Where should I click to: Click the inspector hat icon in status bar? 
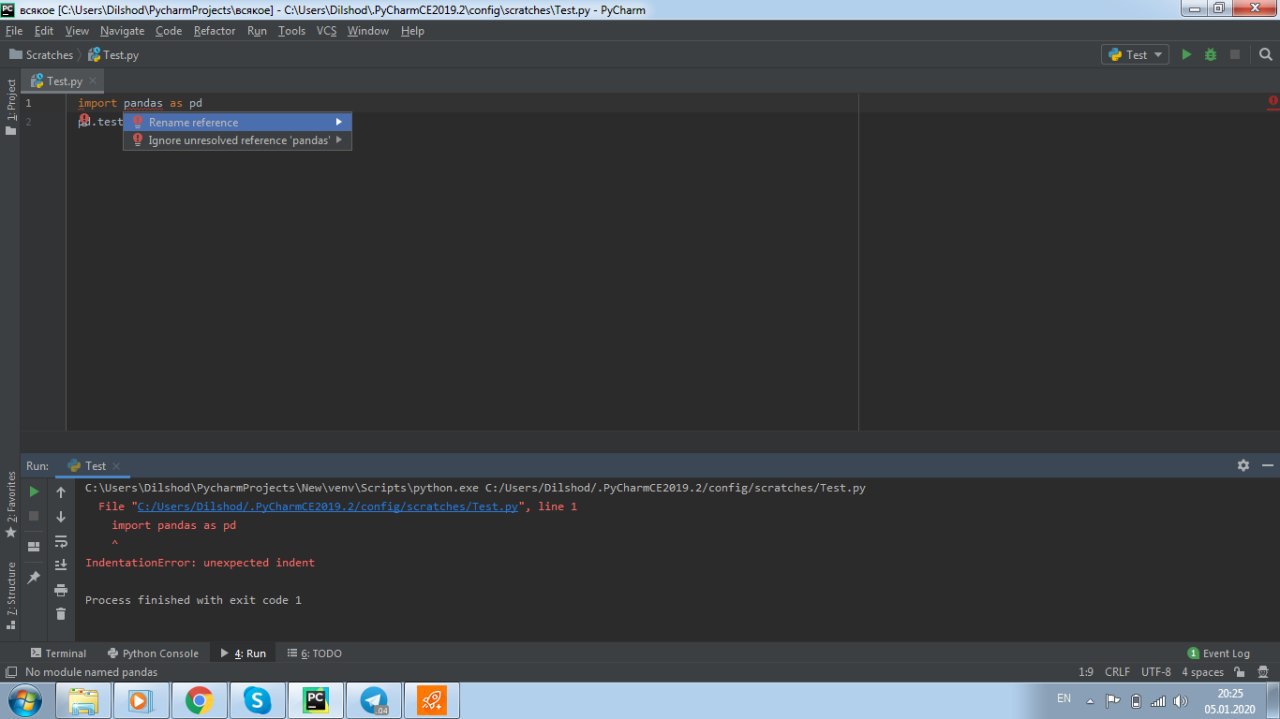click(x=1263, y=672)
